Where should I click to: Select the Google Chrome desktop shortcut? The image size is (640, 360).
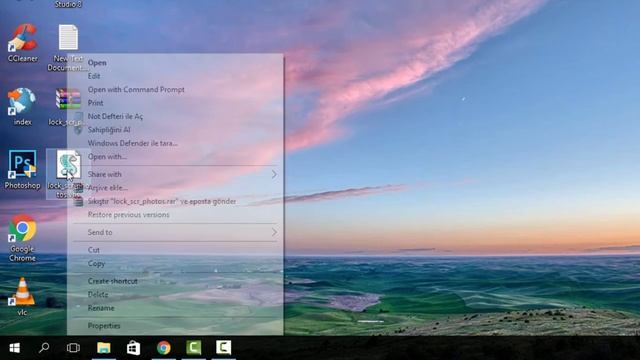click(22, 238)
